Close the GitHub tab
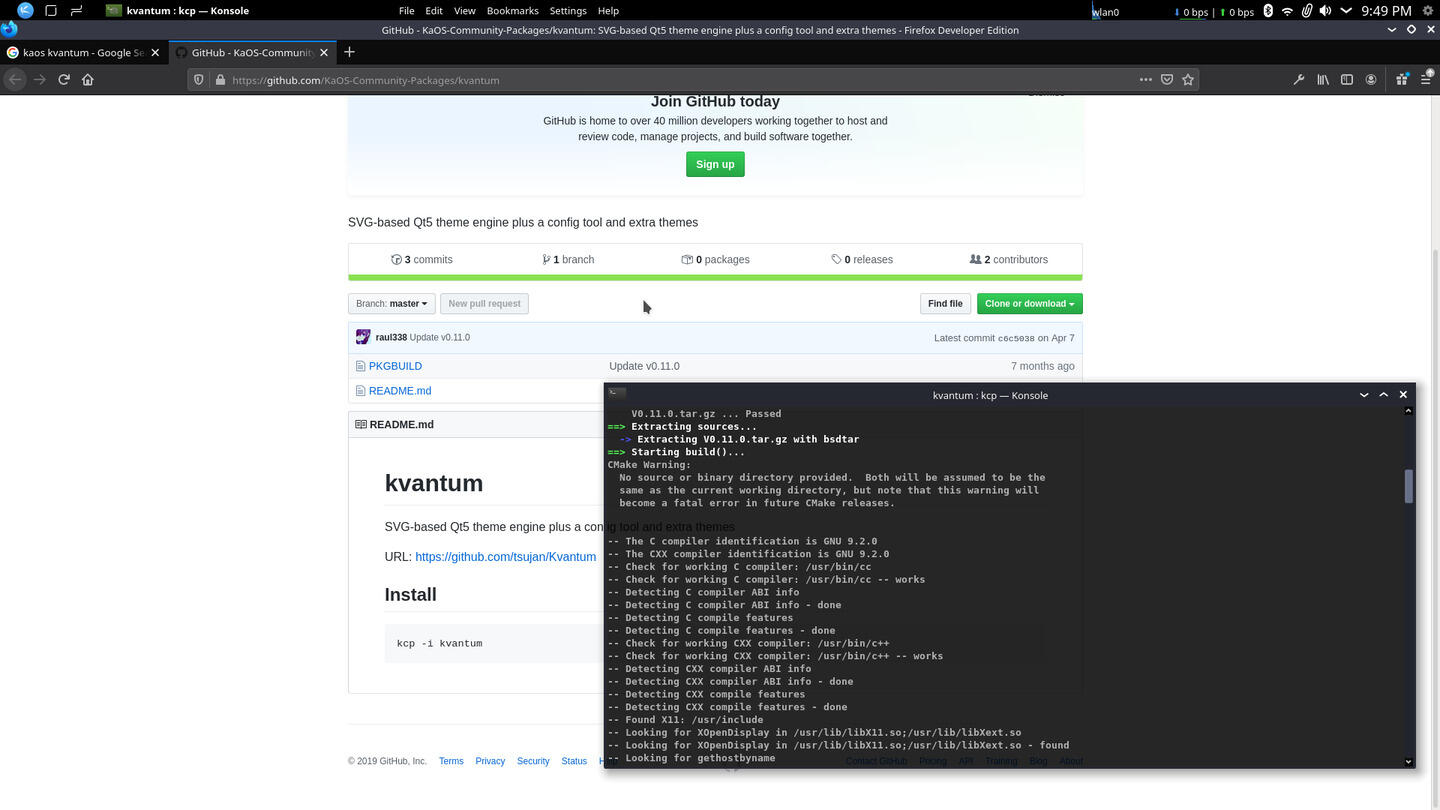The width and height of the screenshot is (1440, 810). (x=323, y=52)
